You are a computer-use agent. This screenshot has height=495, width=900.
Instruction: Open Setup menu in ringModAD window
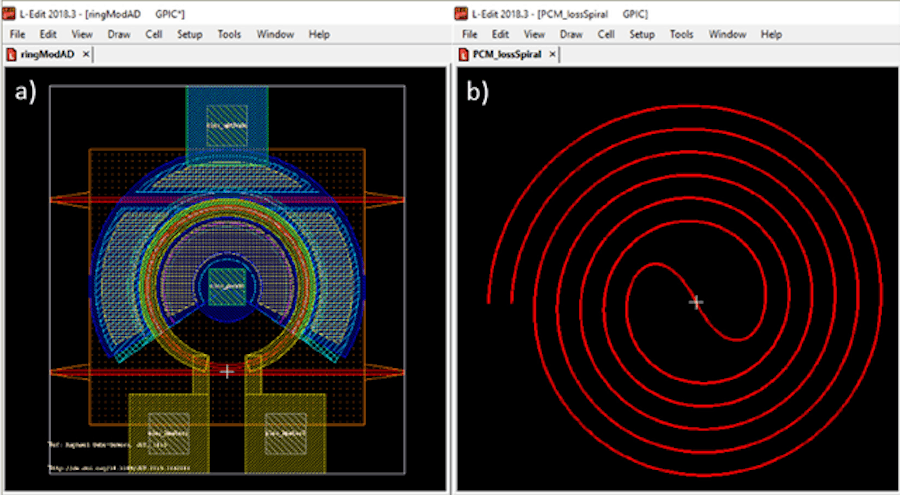pyautogui.click(x=189, y=34)
